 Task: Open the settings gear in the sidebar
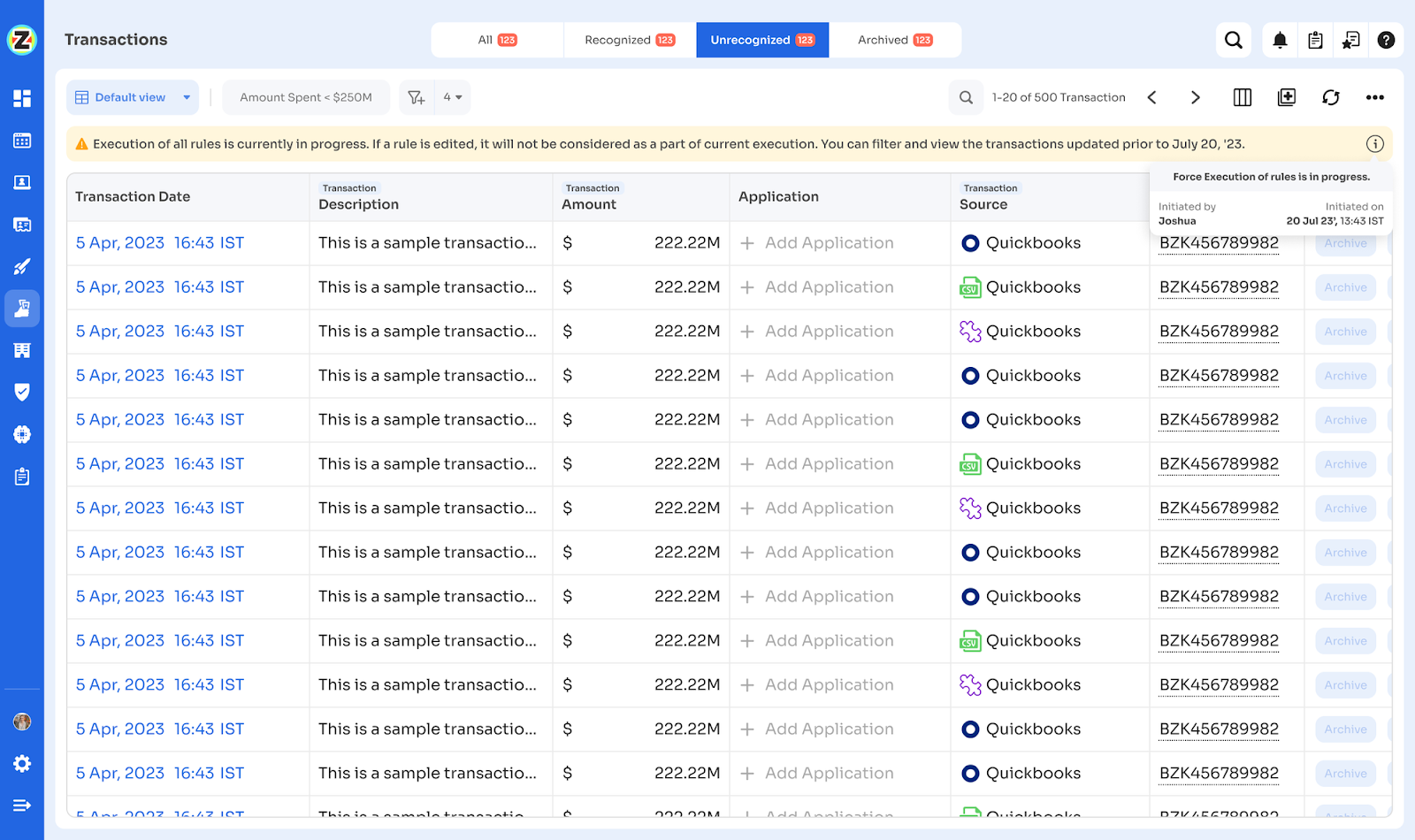[22, 763]
